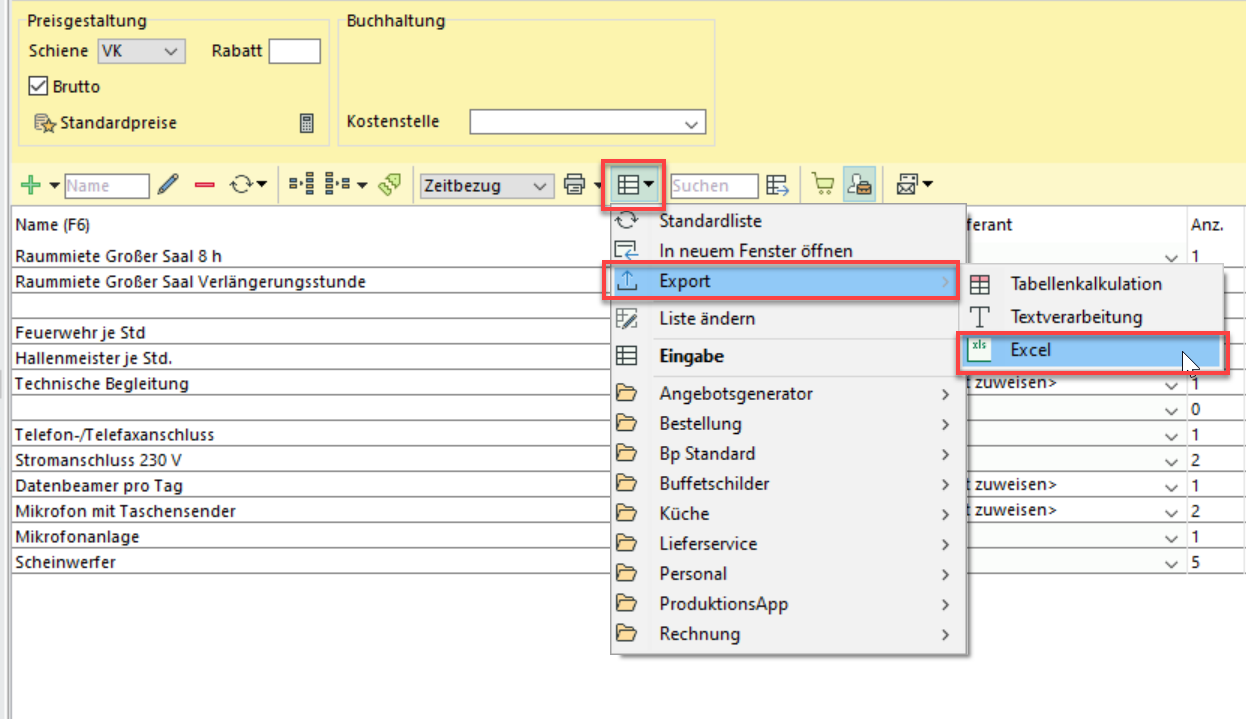
Task: Choose Tabellenkalkulation export option
Action: [x=1085, y=284]
